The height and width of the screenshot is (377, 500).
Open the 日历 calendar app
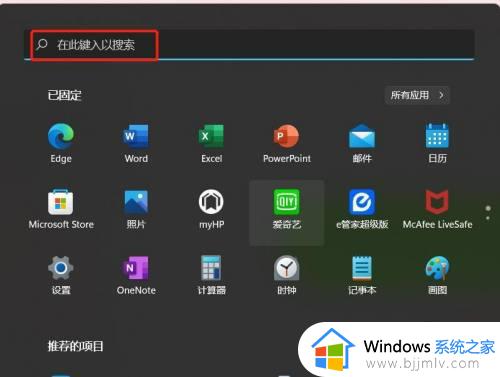coord(437,143)
